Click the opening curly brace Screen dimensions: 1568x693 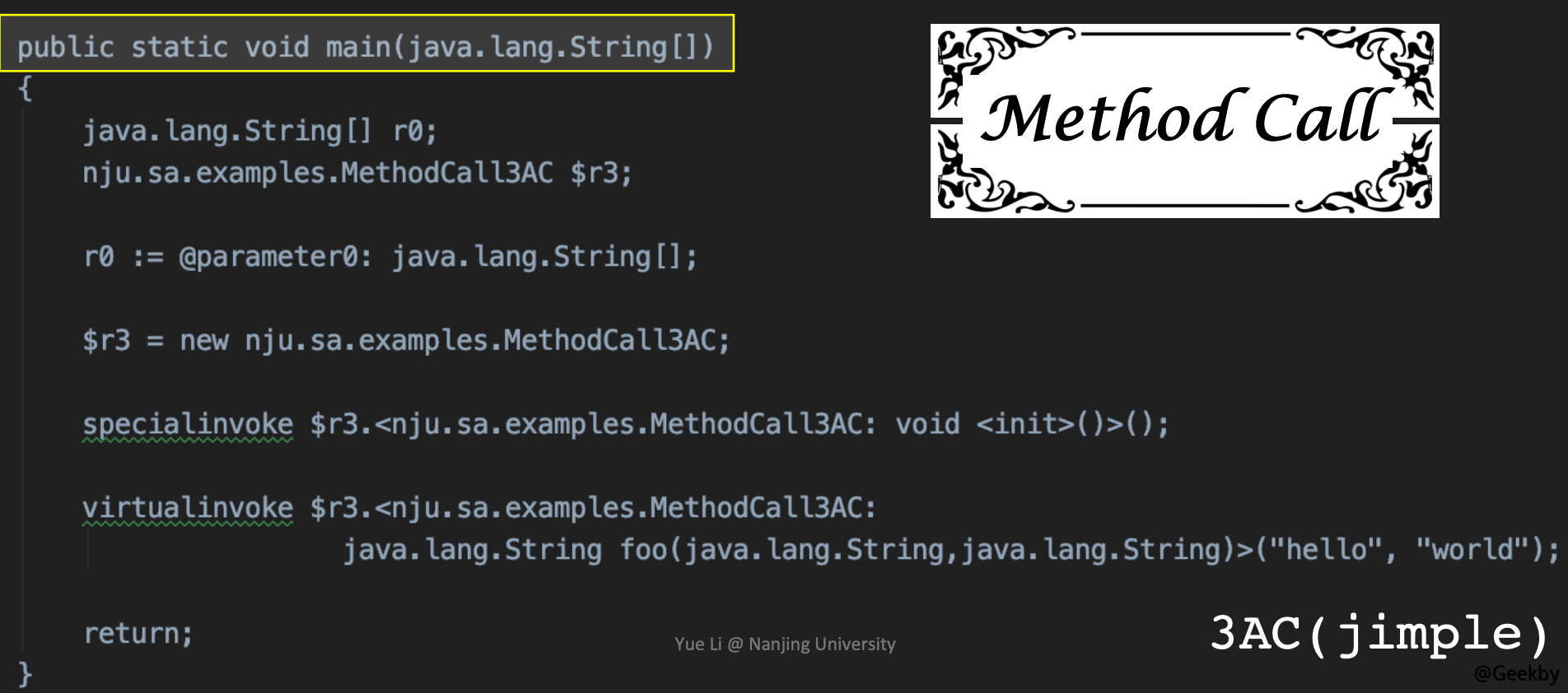(x=25, y=88)
